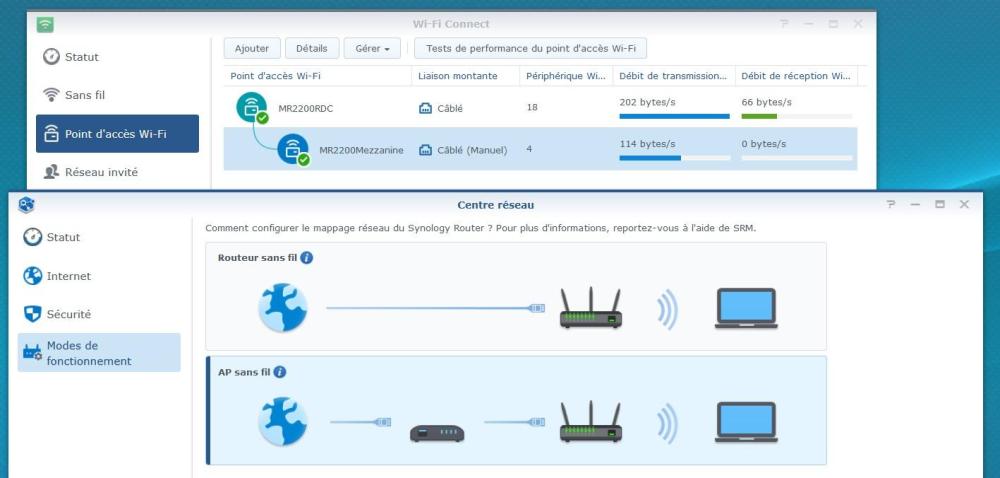Click MR2200RDC transmission rate bar

(674, 116)
